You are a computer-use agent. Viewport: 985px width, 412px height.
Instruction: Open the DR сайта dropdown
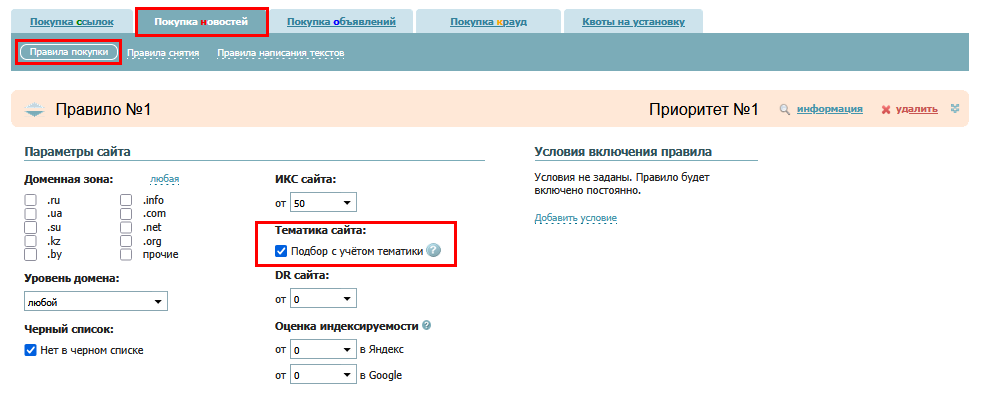(x=323, y=299)
